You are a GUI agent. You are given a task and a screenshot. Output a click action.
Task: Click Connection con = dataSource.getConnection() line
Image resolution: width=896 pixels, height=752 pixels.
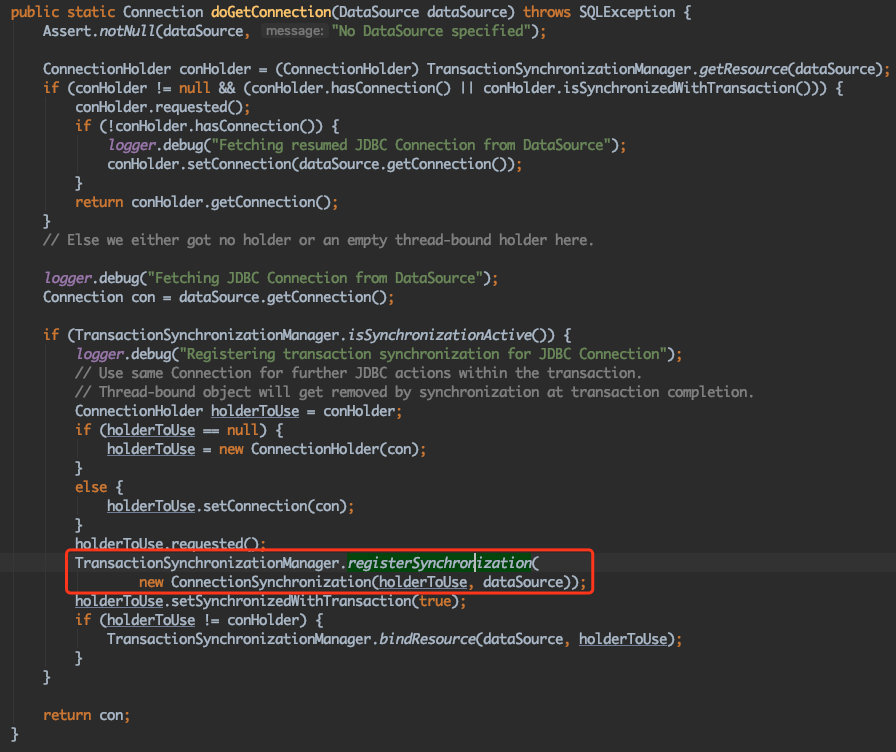coord(218,297)
